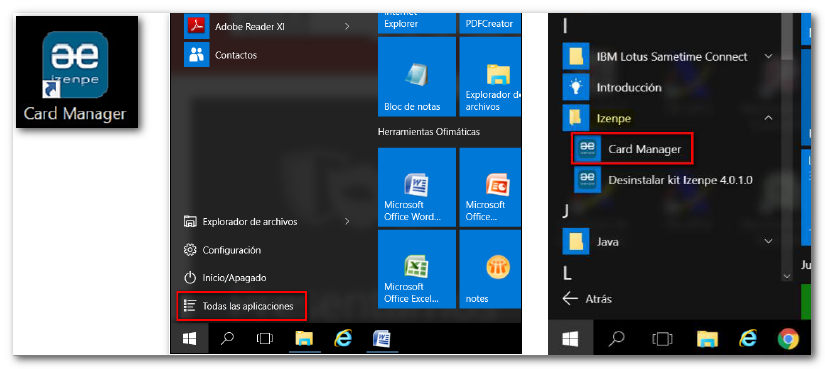Launch Card Manager from the Izenpe folder
The height and width of the screenshot is (369, 825).
click(x=632, y=149)
